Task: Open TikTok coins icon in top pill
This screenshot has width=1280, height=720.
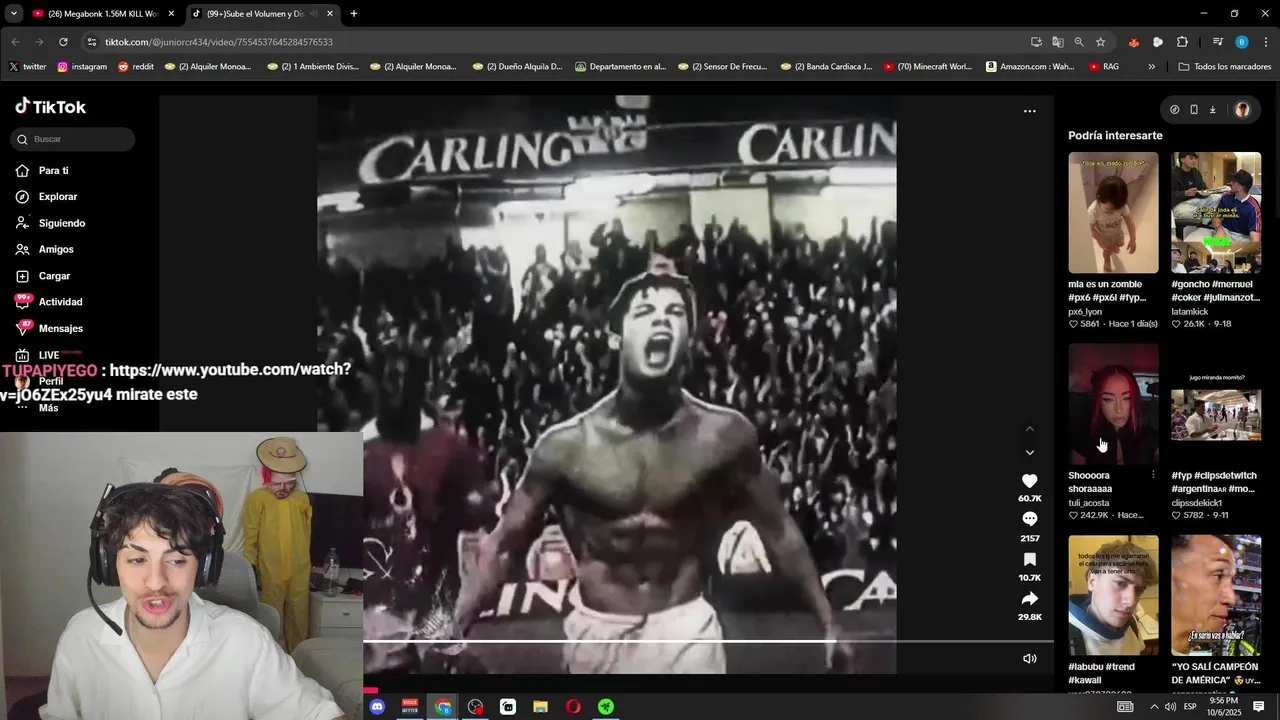Action: click(1174, 110)
